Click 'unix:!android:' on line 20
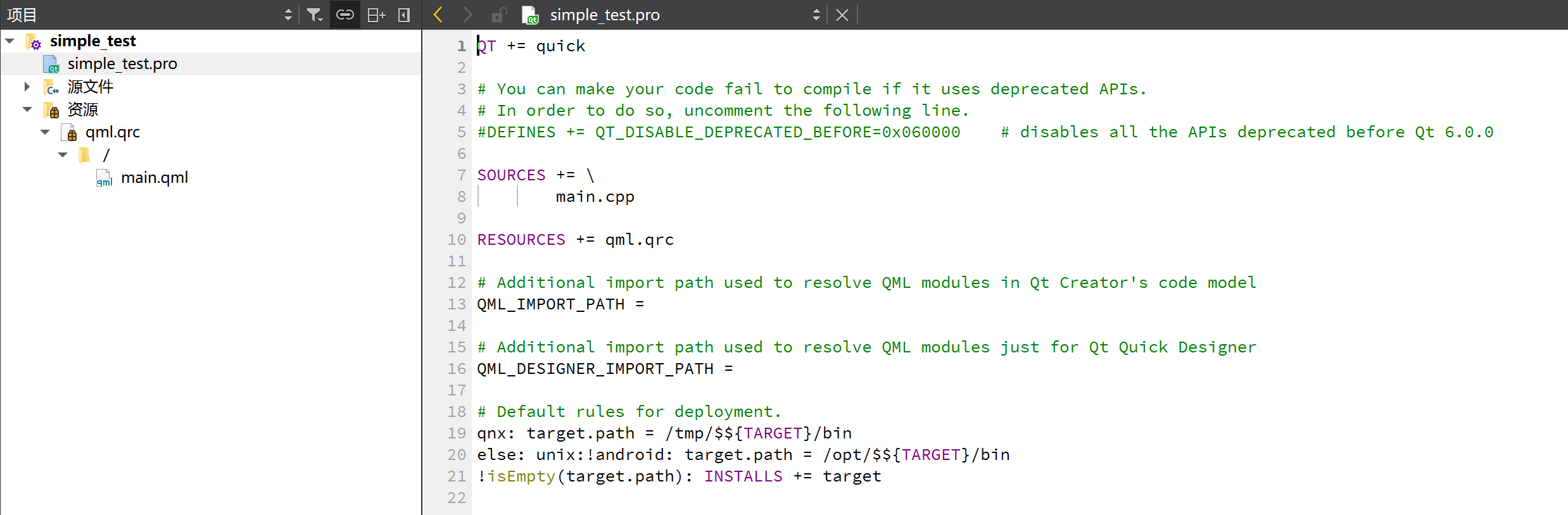This screenshot has height=515, width=1568. click(x=605, y=455)
